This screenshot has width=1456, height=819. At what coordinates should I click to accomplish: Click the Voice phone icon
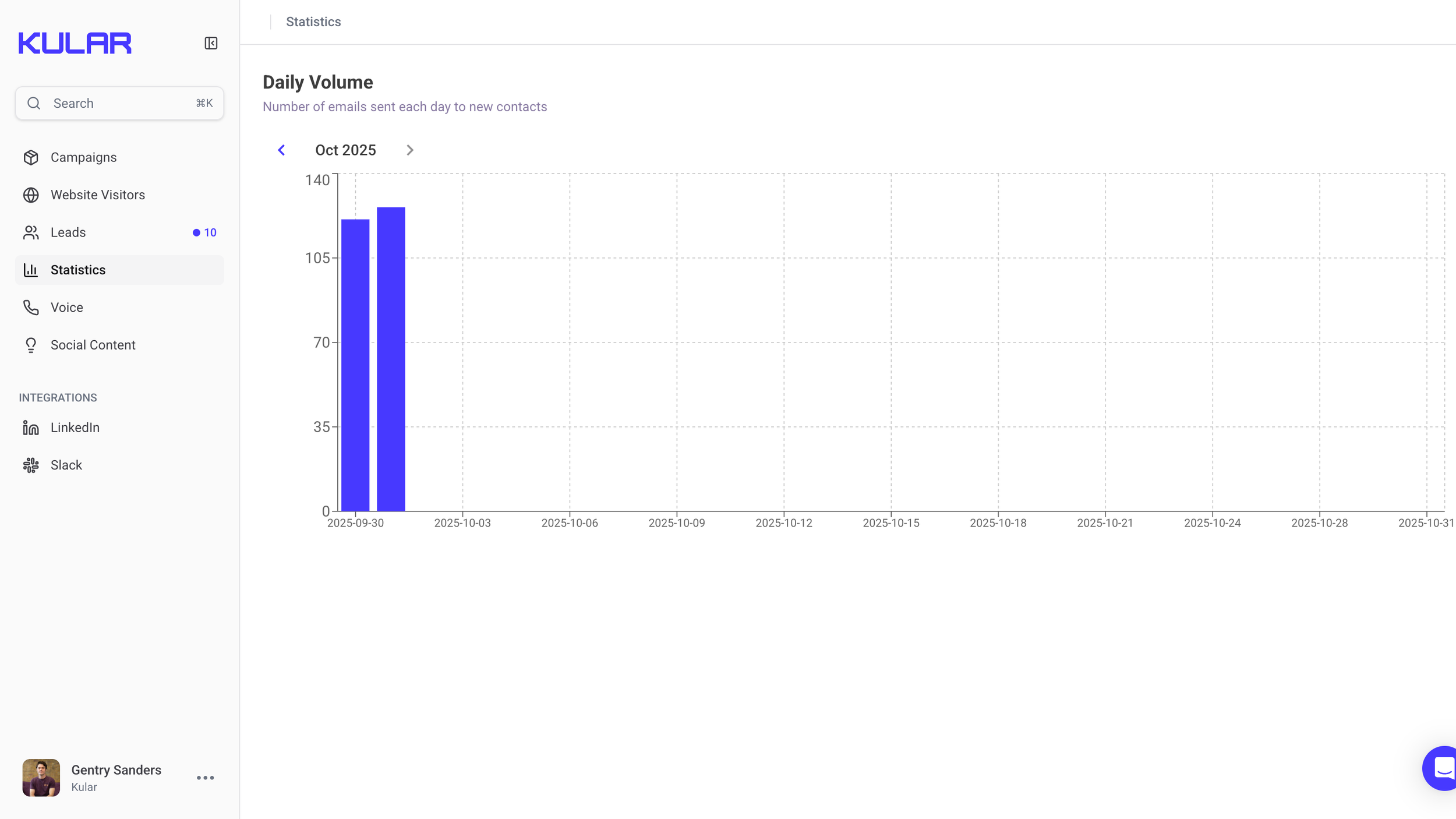[x=31, y=308]
